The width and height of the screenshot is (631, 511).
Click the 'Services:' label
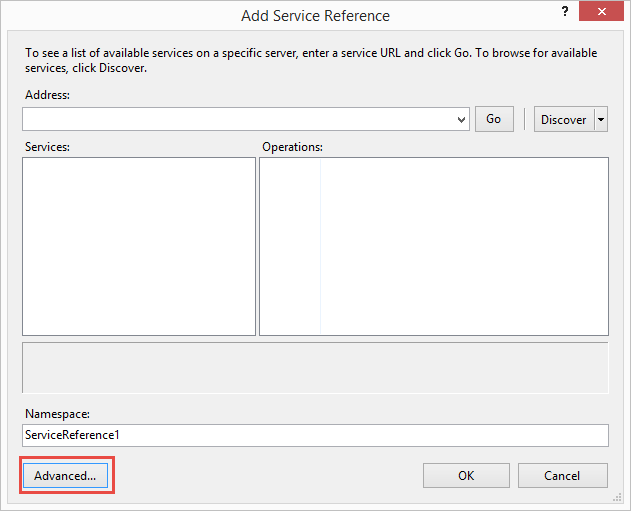click(x=47, y=147)
